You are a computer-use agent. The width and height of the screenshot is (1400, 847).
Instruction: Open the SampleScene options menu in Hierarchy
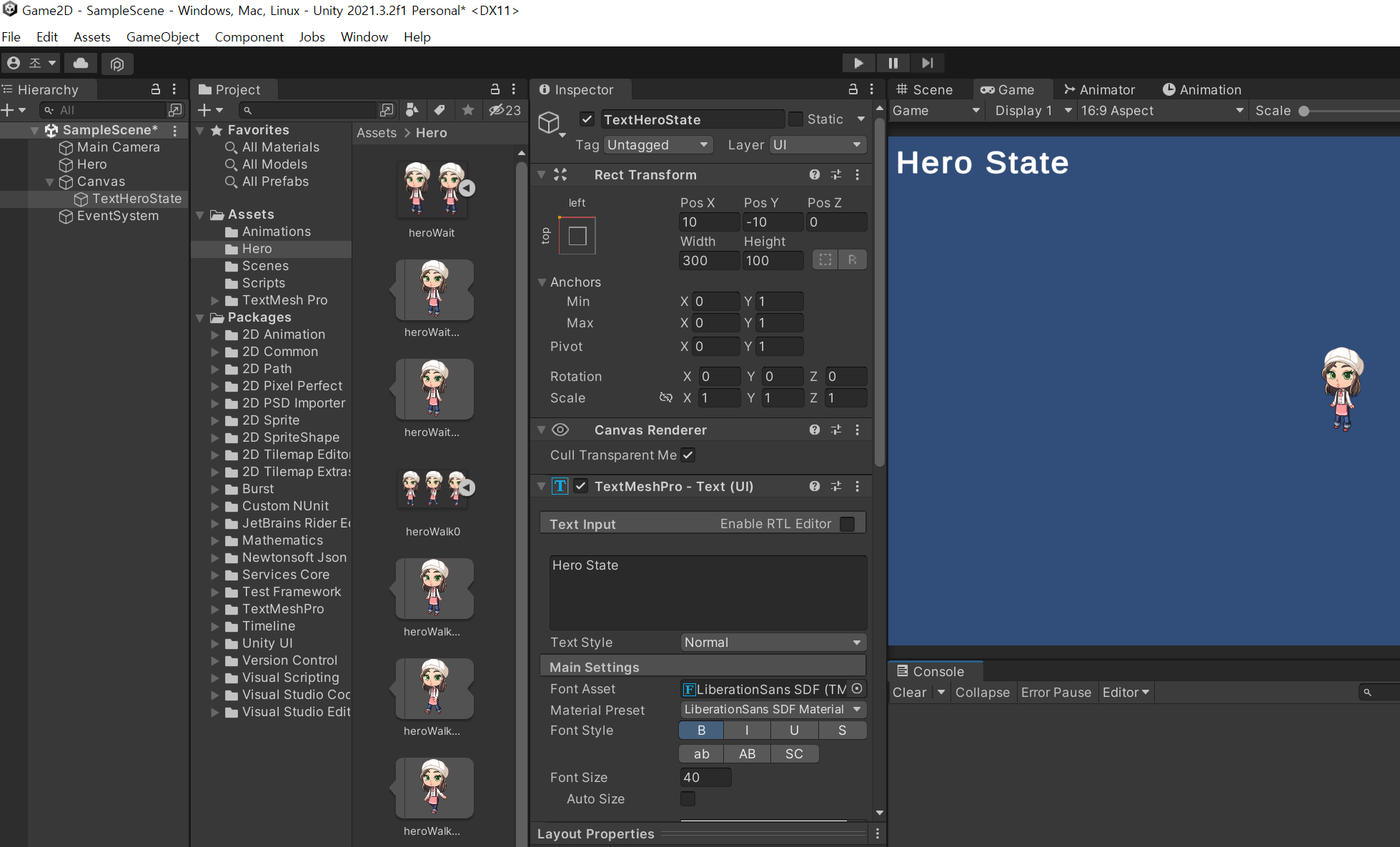pos(174,130)
